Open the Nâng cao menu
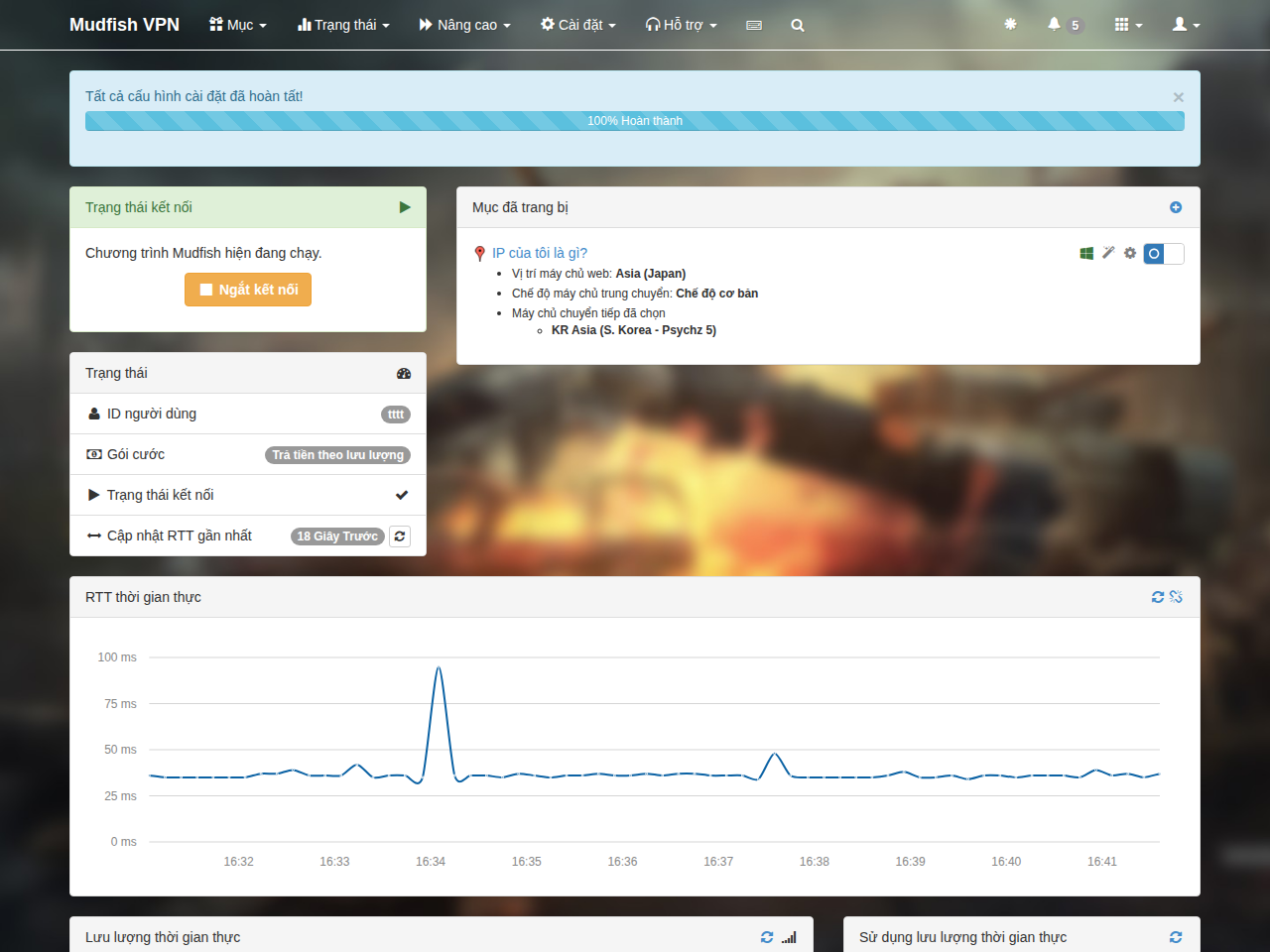The image size is (1270, 952). point(464,25)
